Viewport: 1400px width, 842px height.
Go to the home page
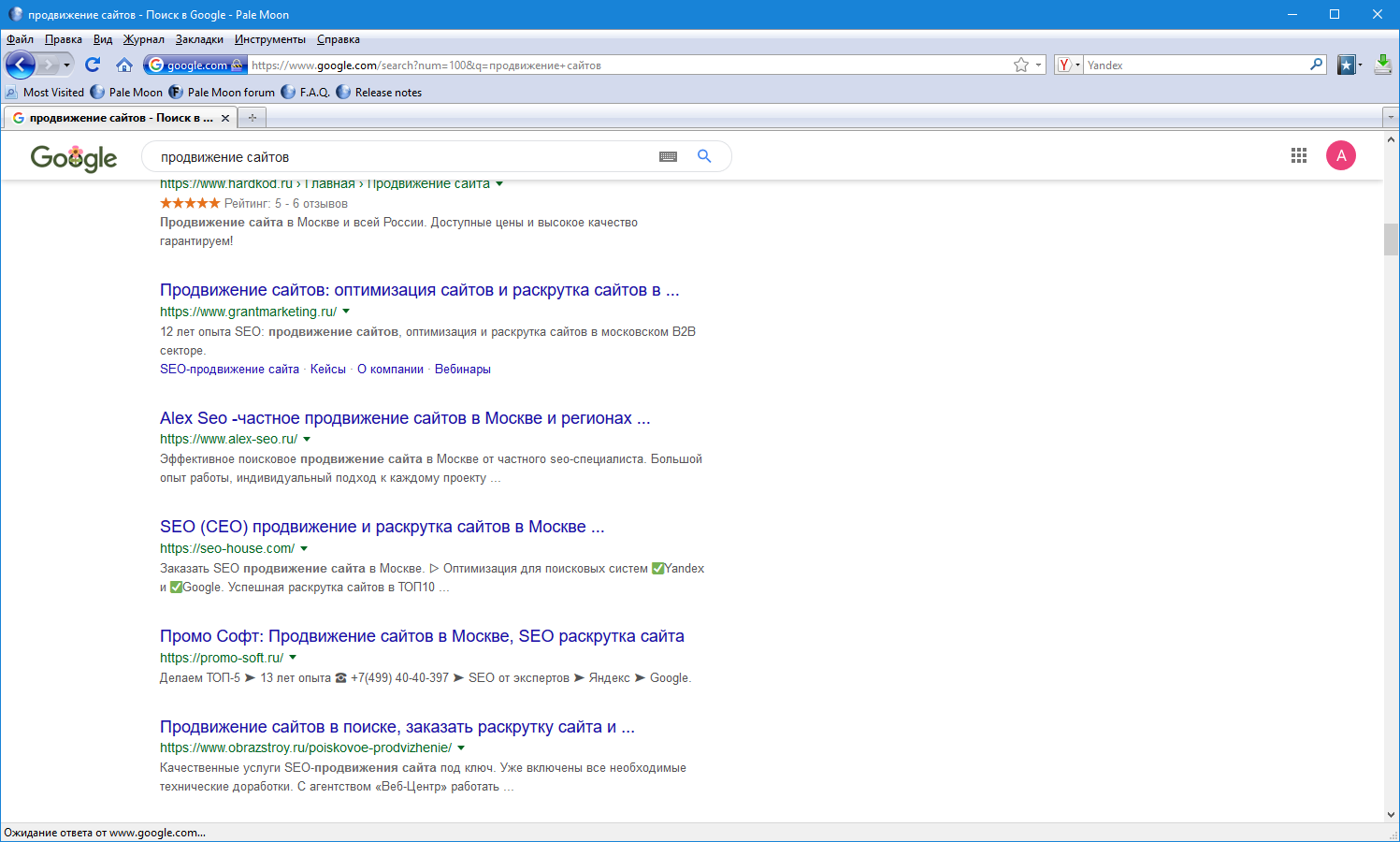pos(123,65)
